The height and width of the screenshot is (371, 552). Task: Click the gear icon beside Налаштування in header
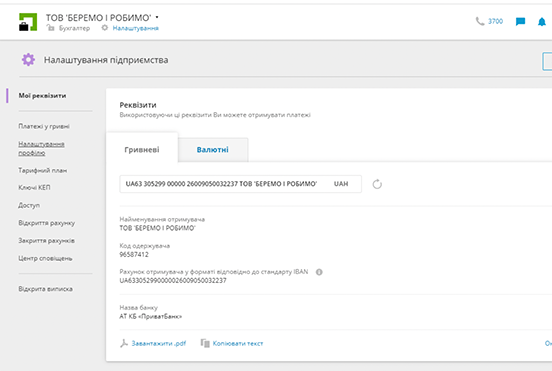click(x=105, y=28)
